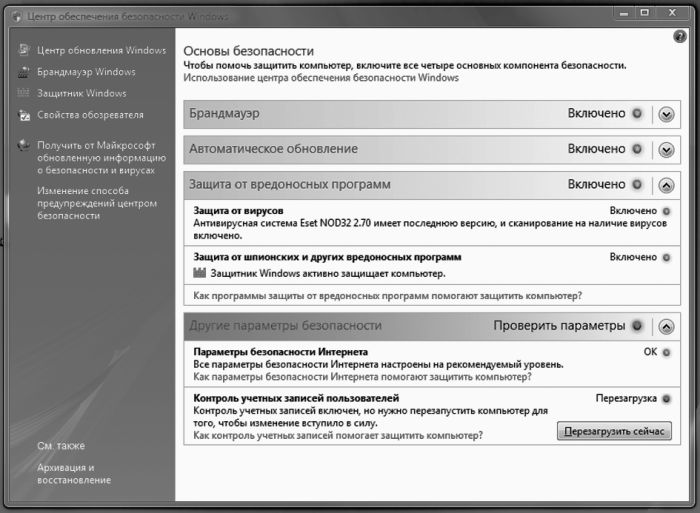Image resolution: width=700 pixels, height=513 pixels.
Task: Open help via the question mark icon
Action: [x=679, y=35]
